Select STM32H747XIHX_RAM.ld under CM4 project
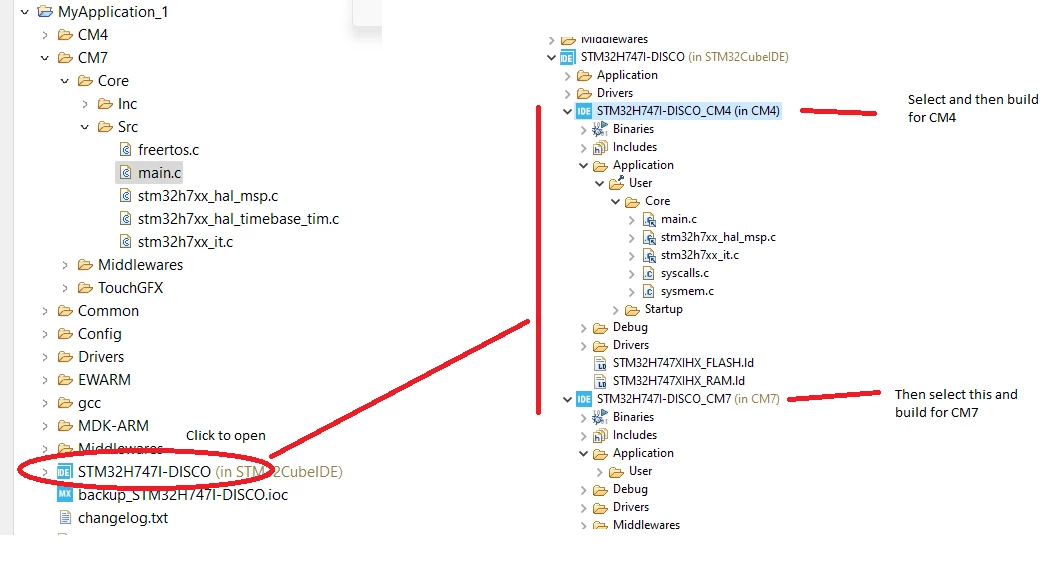This screenshot has height=563, width=1058. pyautogui.click(x=678, y=381)
